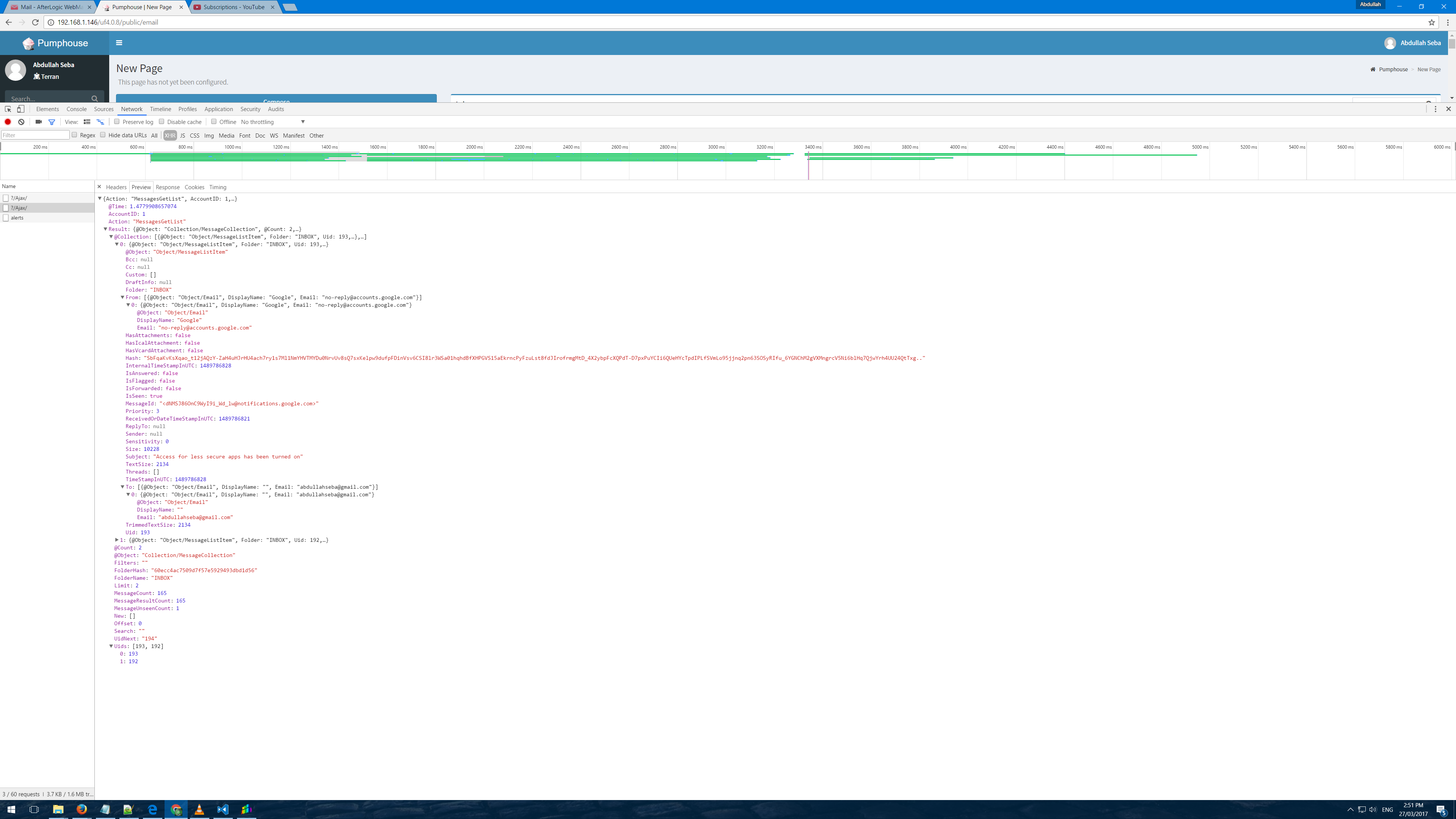1456x819 pixels.
Task: Tick the Hide data URLs checkbox
Action: (103, 135)
